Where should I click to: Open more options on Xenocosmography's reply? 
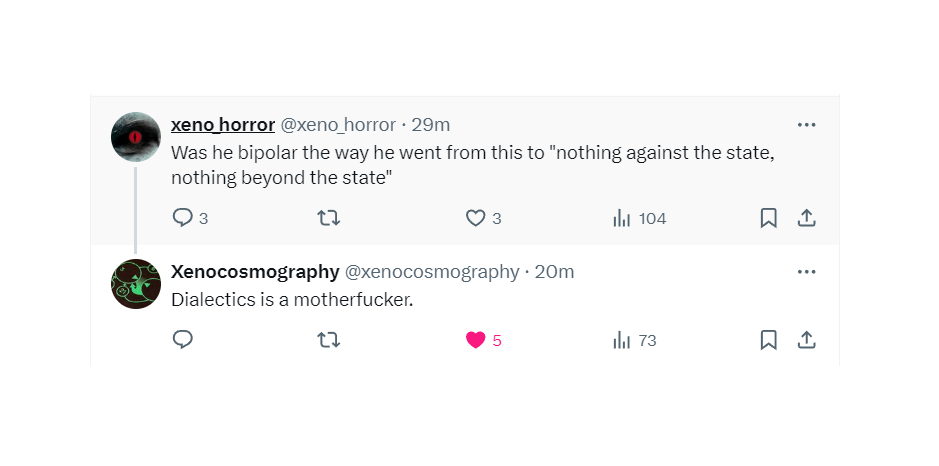[806, 272]
